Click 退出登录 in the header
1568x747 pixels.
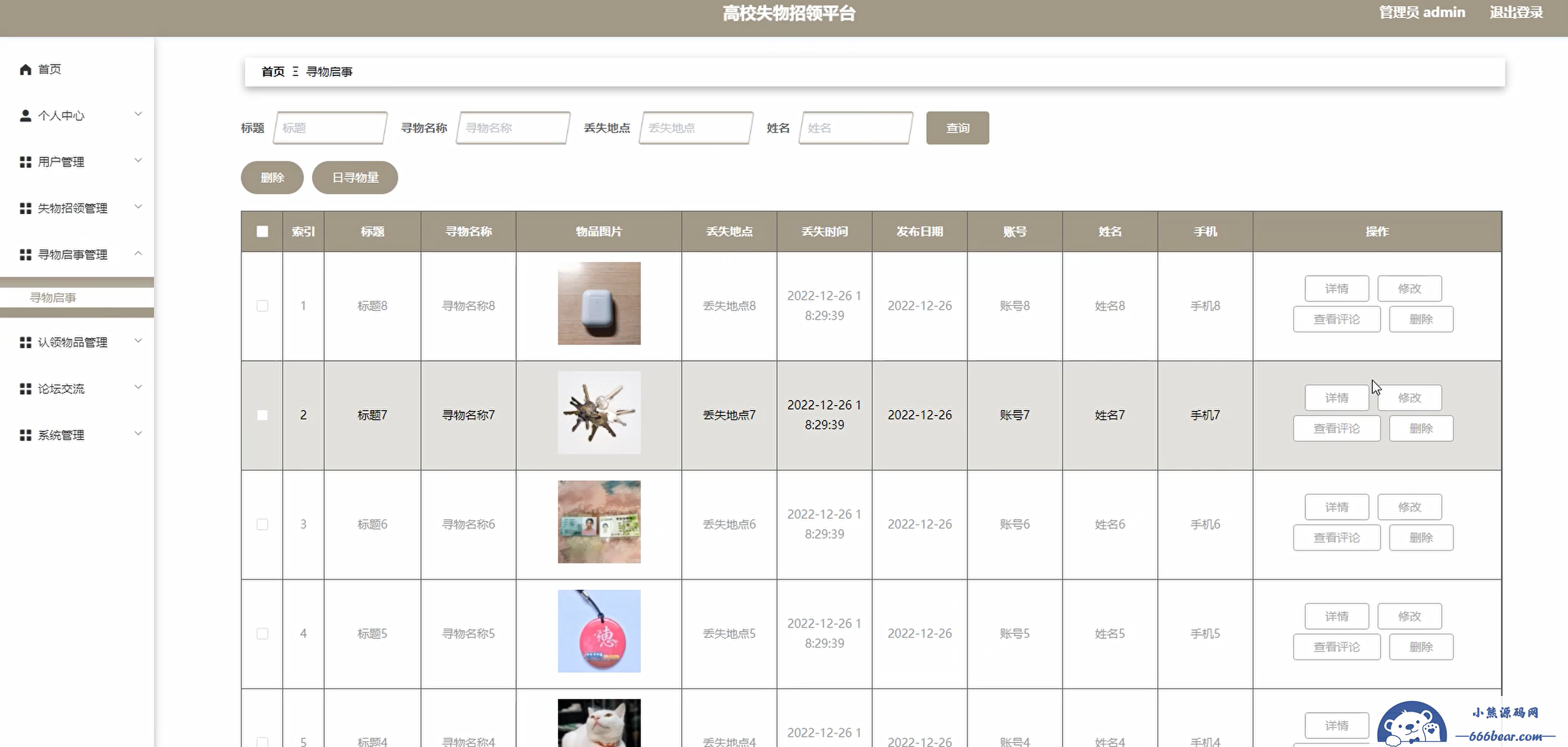point(1516,13)
